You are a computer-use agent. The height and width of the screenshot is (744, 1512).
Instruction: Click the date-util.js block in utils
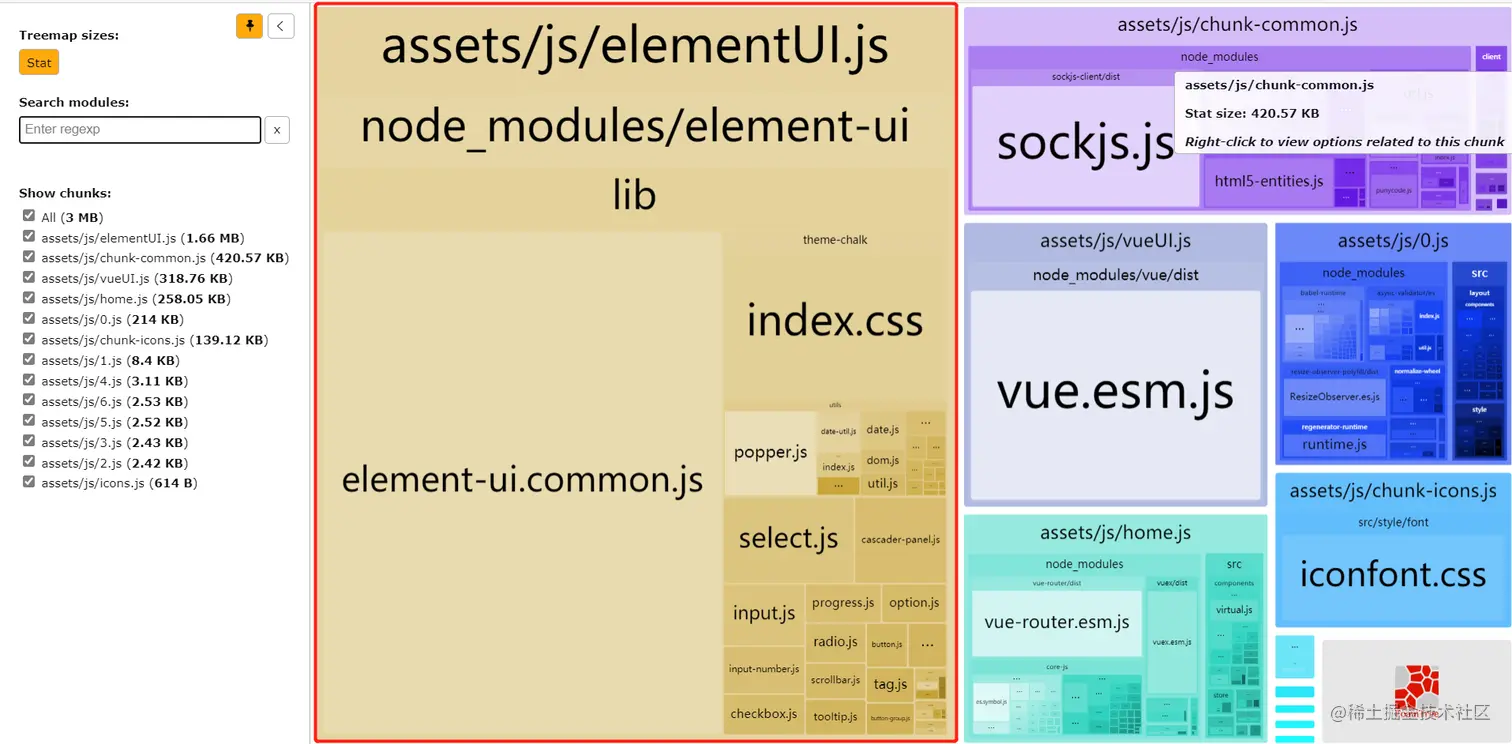tap(838, 432)
